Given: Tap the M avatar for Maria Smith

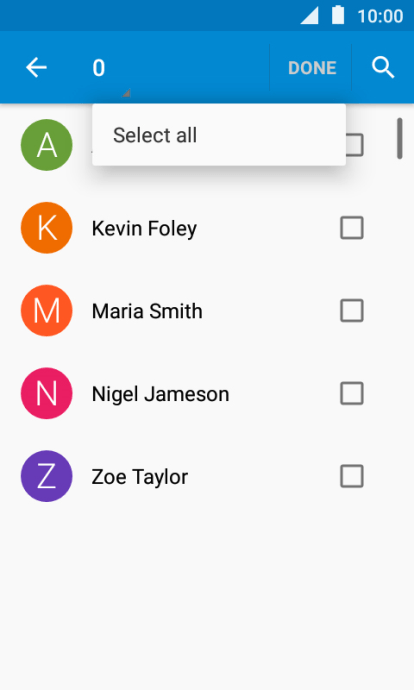Looking at the screenshot, I should 47,311.
